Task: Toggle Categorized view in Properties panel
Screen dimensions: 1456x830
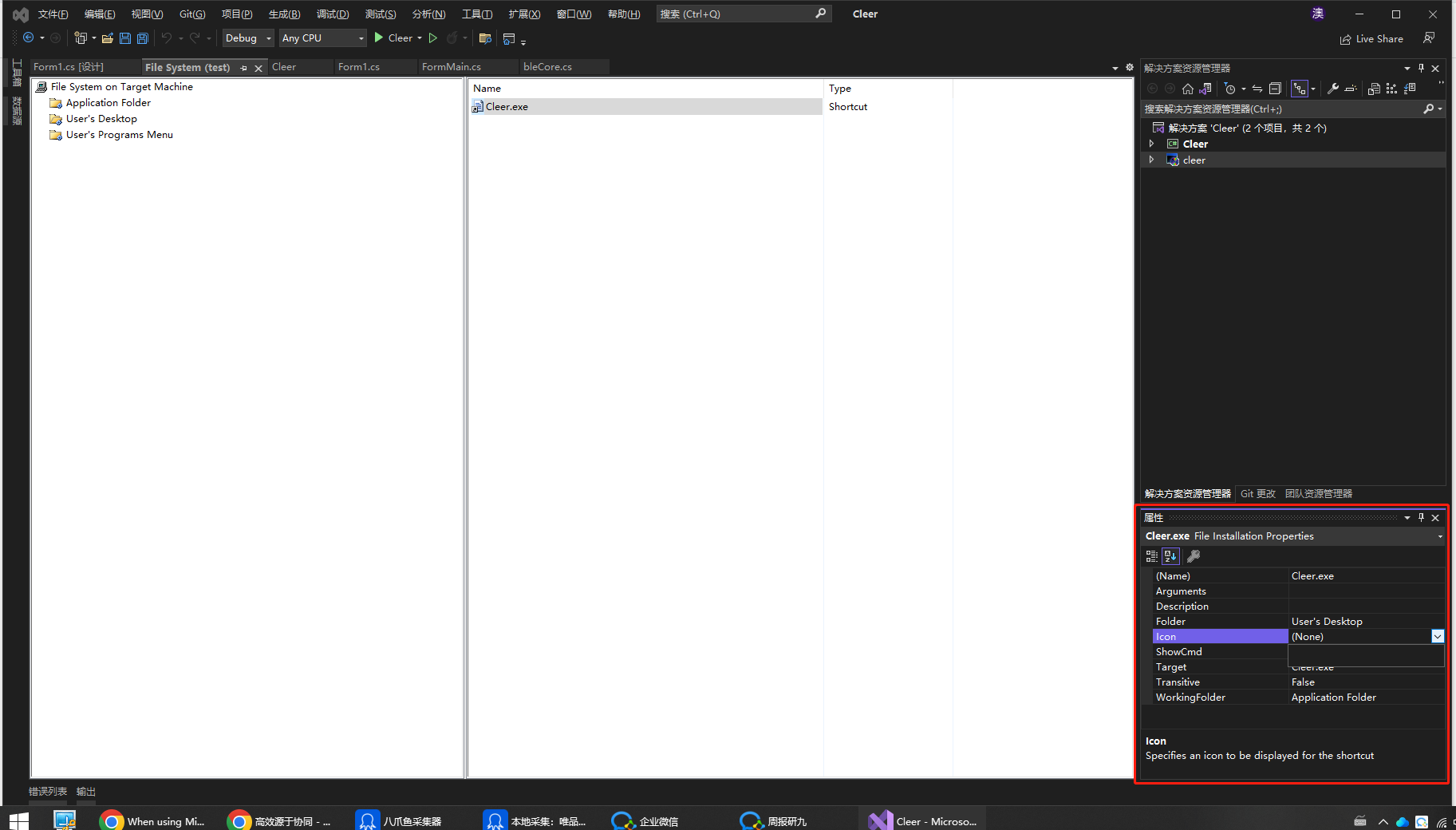Action: tap(1151, 556)
